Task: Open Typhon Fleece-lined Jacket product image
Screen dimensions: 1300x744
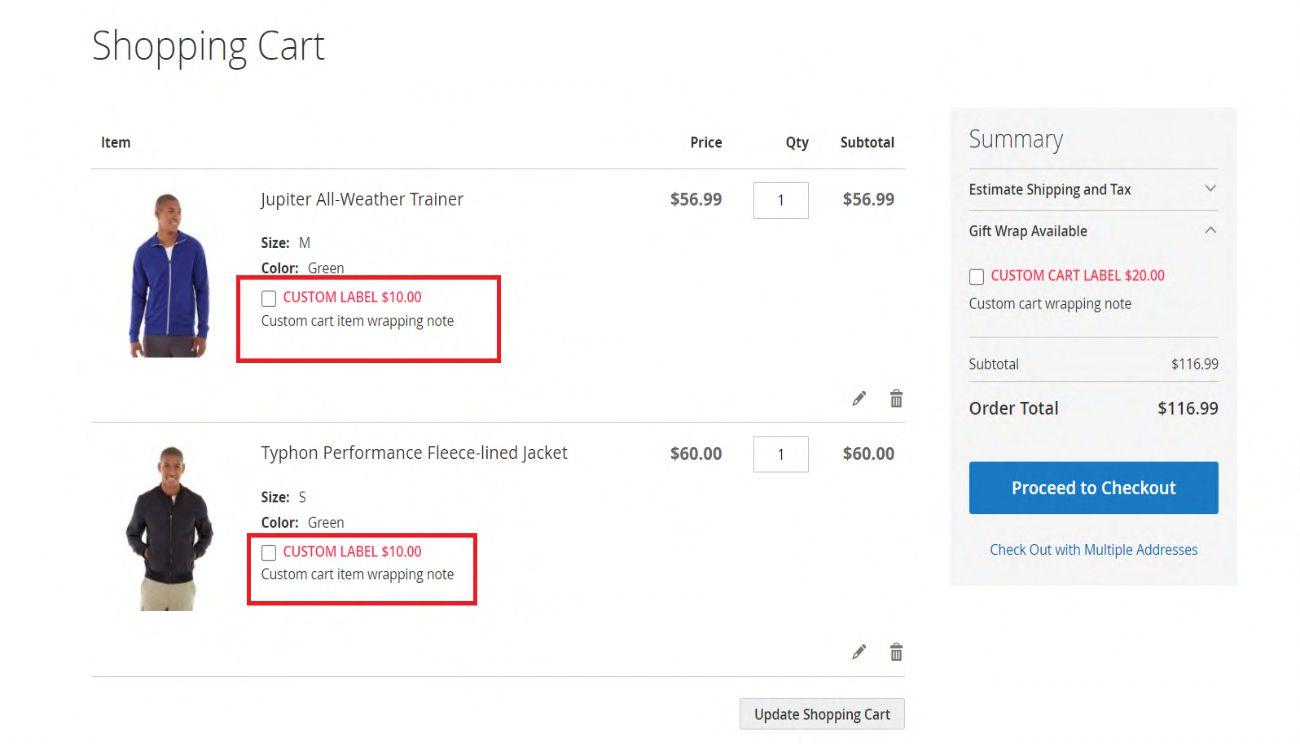Action: coord(169,528)
